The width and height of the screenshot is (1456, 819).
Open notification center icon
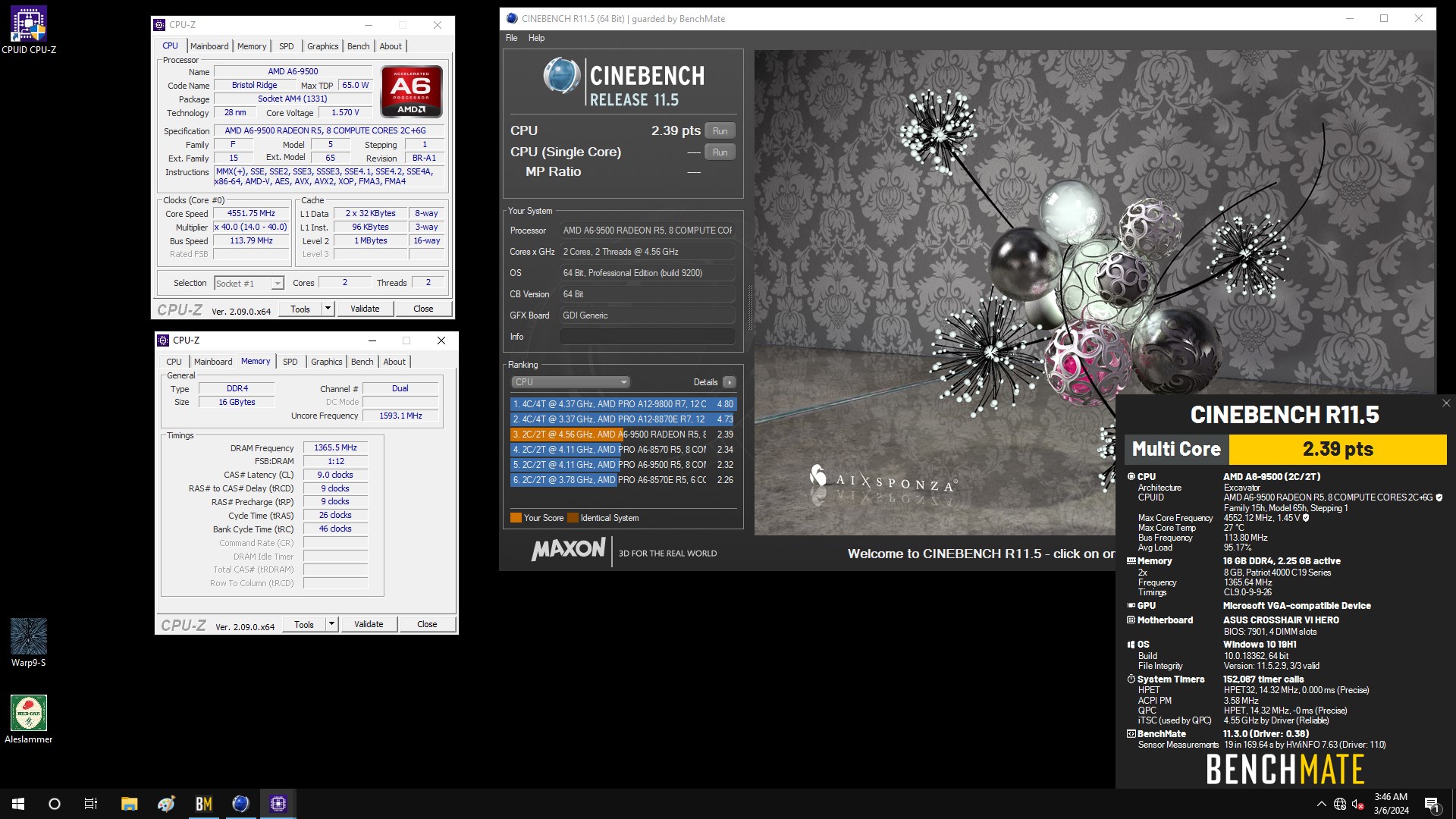[1432, 804]
